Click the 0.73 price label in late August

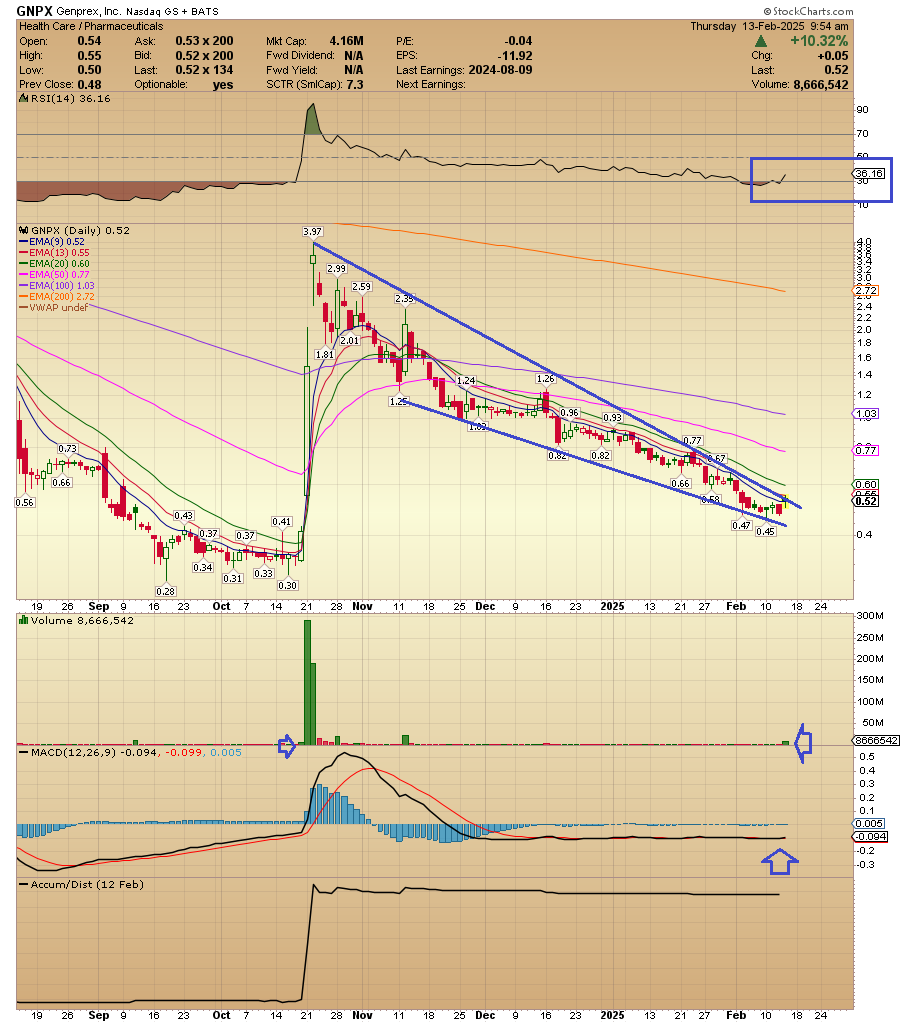coord(67,448)
